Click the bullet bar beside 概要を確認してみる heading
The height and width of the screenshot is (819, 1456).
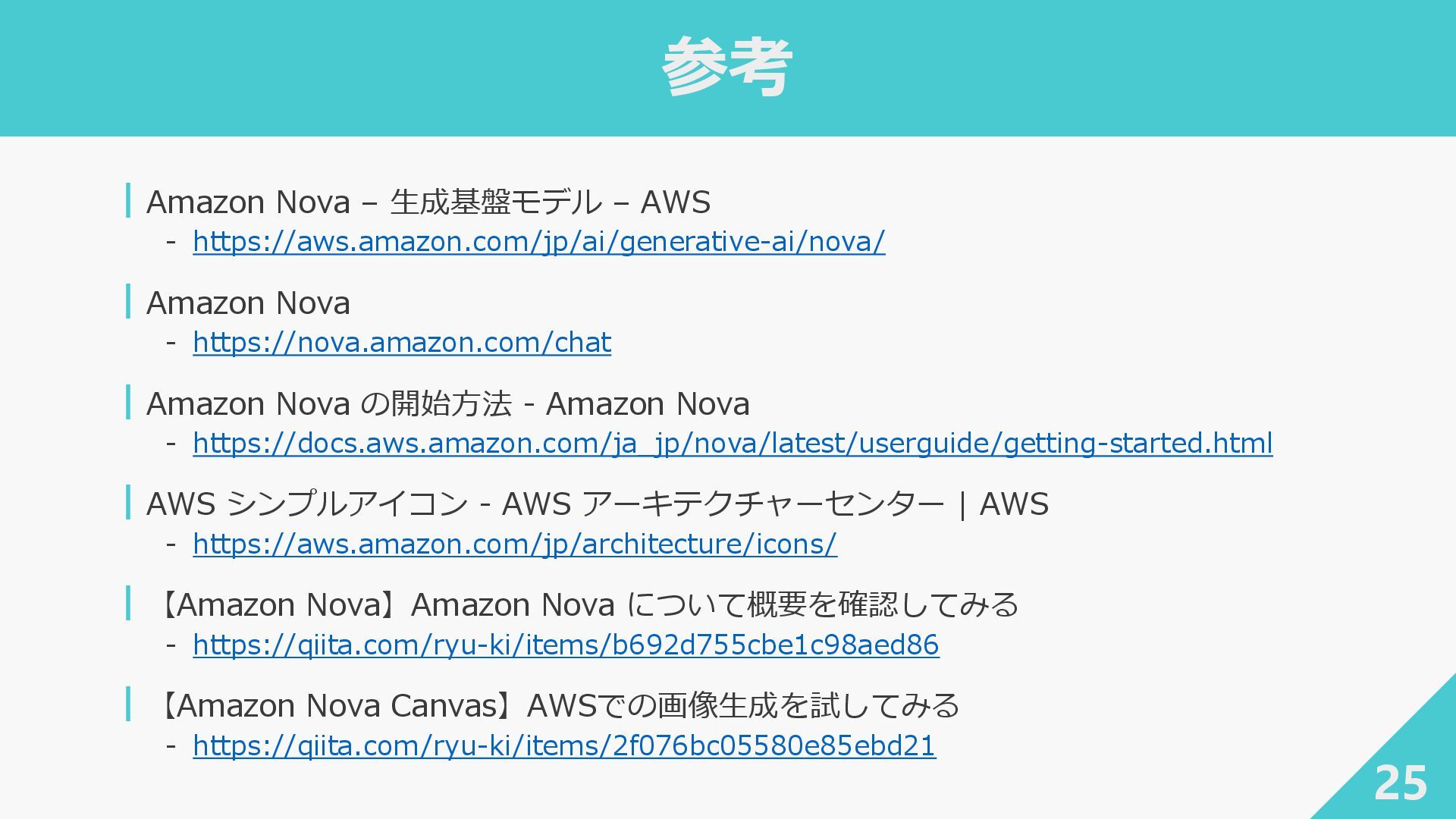point(128,604)
